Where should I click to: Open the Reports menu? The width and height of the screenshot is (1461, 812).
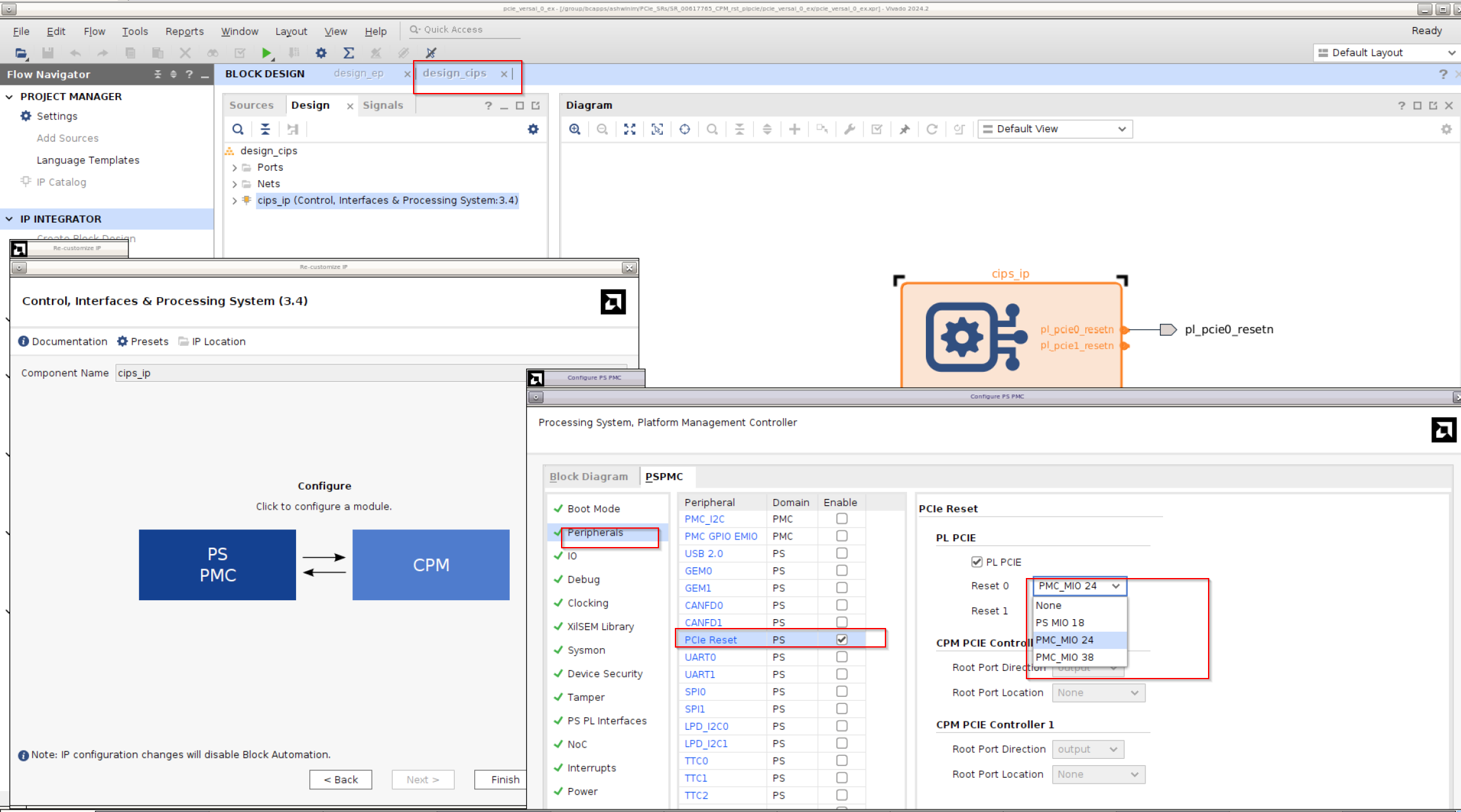tap(184, 31)
